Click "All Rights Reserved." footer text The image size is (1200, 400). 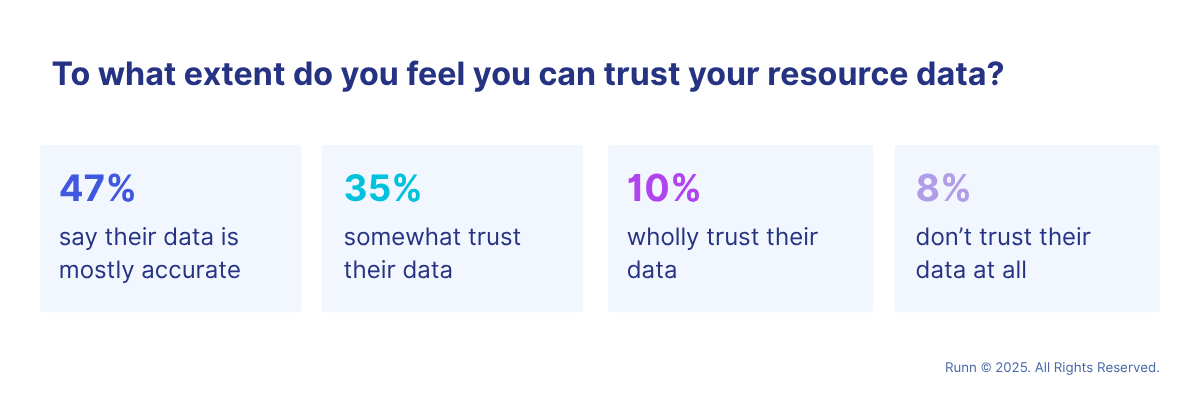point(1097,368)
